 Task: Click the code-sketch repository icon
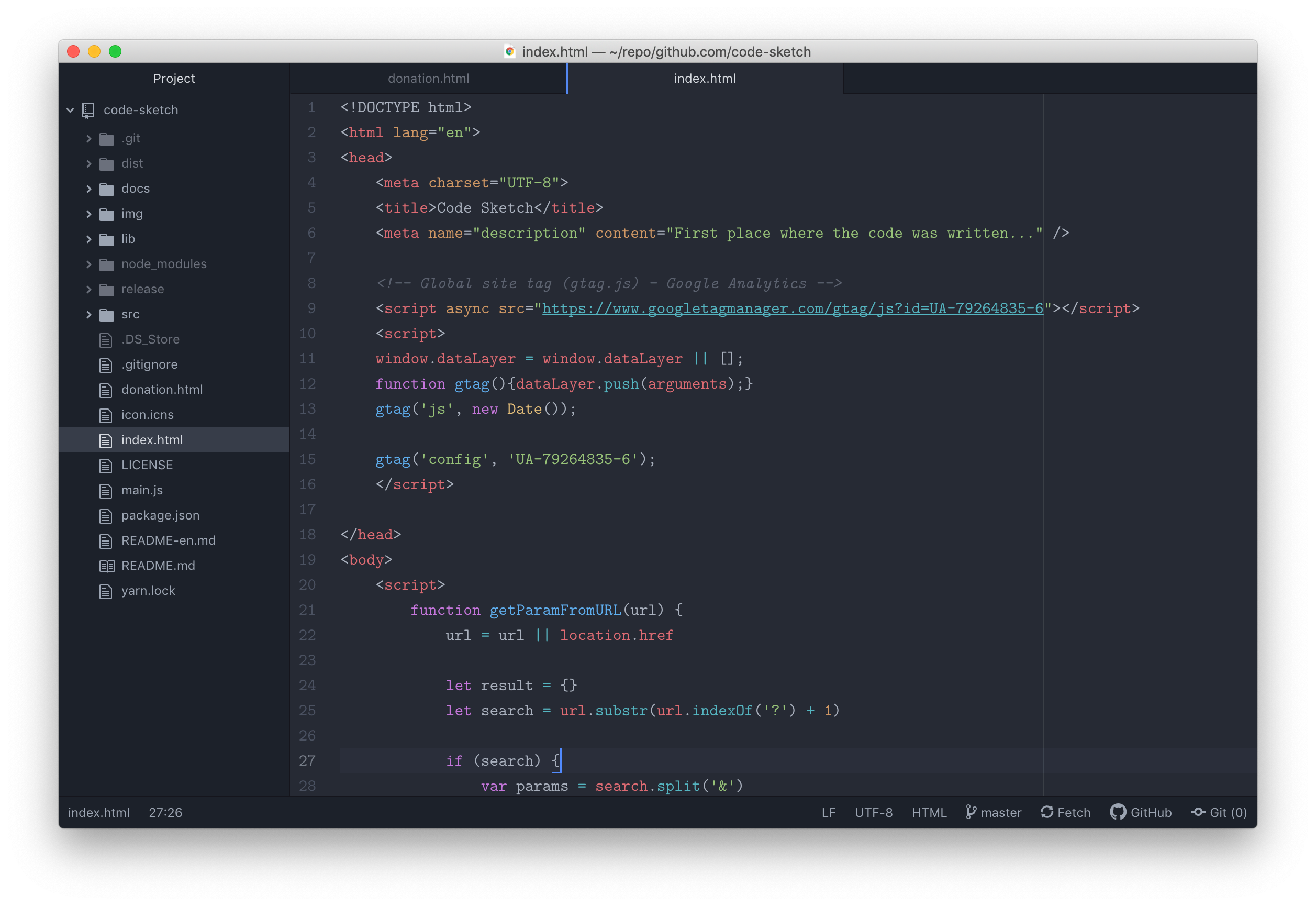tap(88, 110)
